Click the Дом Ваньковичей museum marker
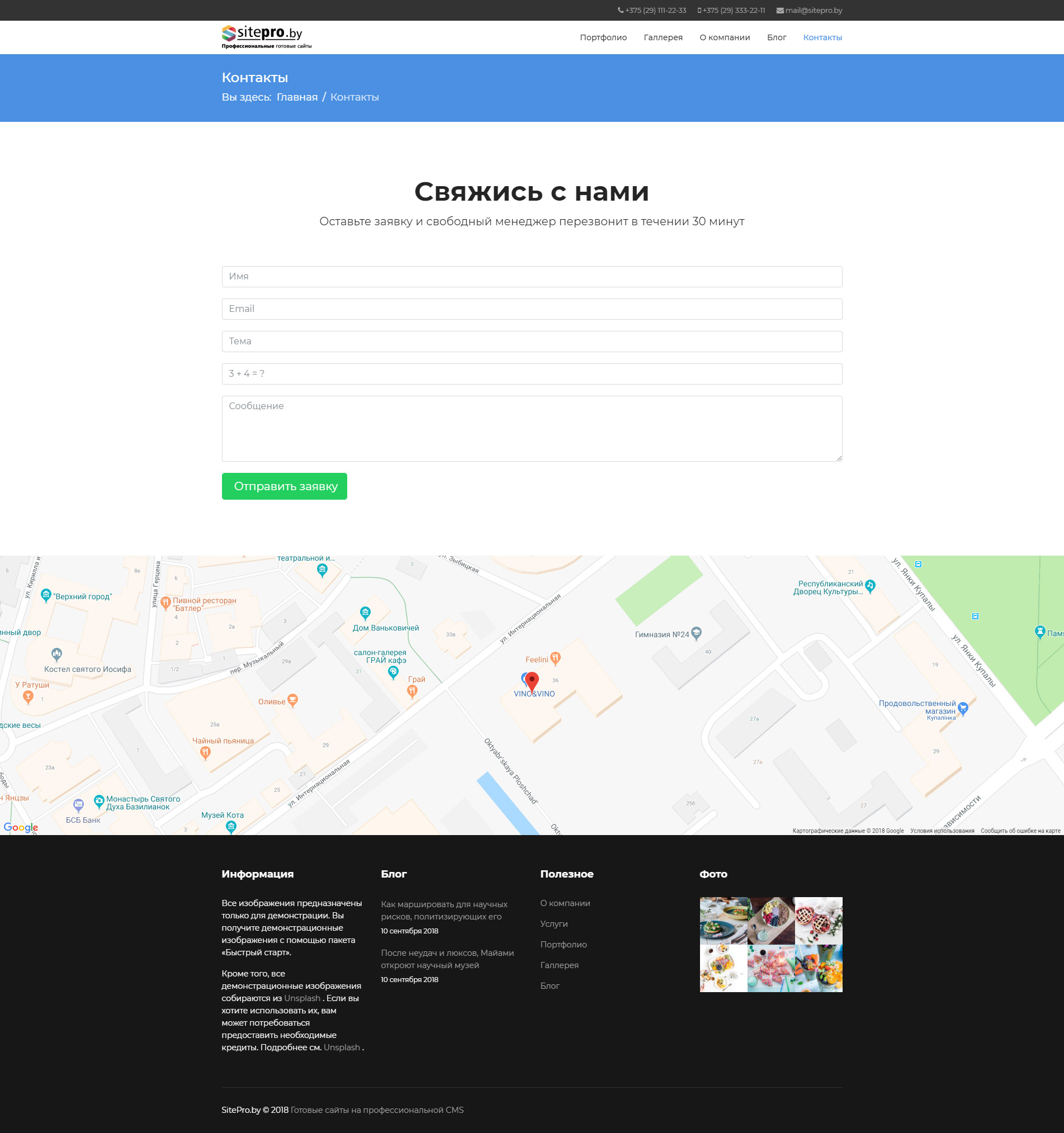1064x1133 pixels. (x=365, y=613)
